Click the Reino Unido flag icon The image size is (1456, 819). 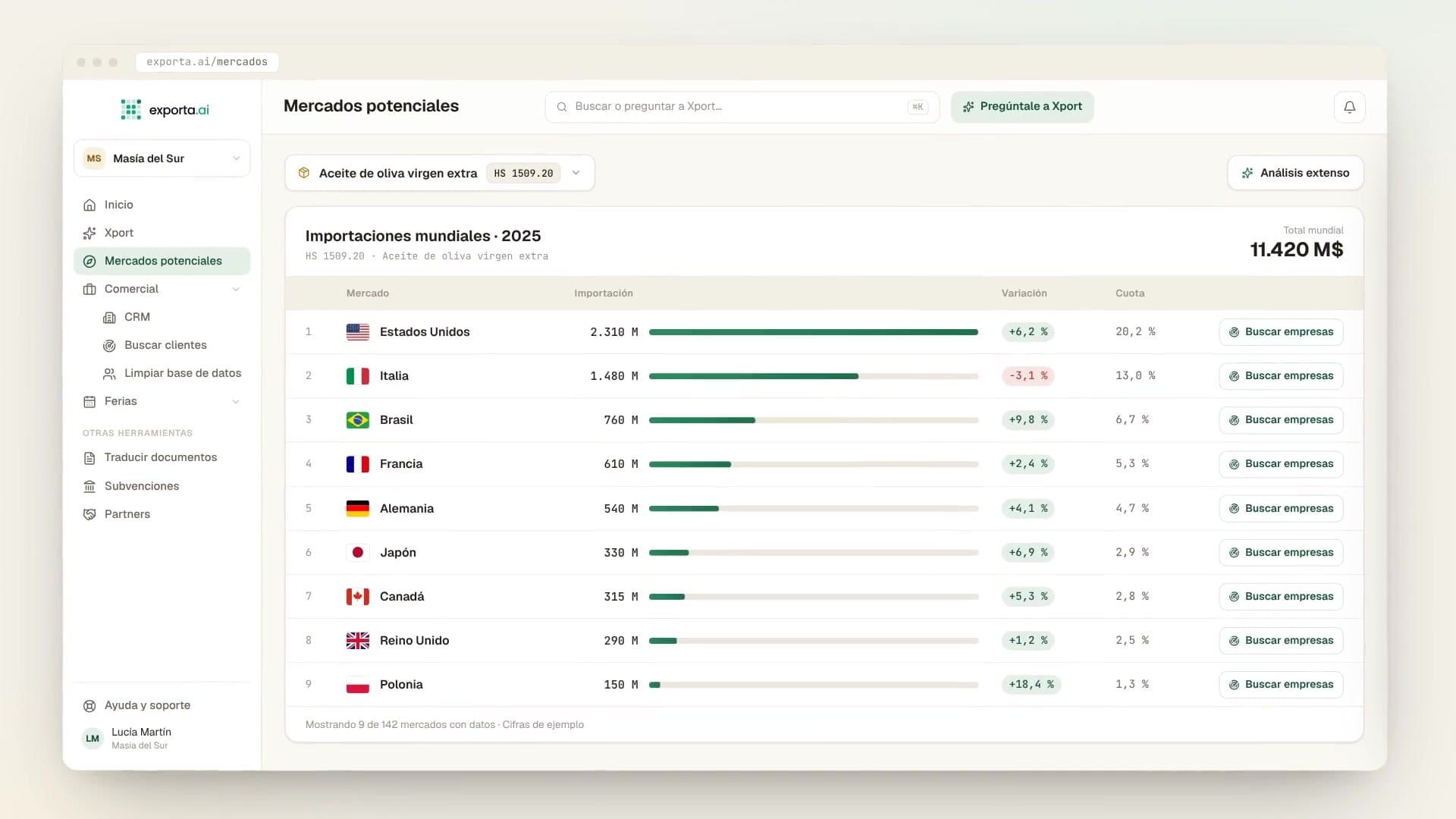click(358, 640)
